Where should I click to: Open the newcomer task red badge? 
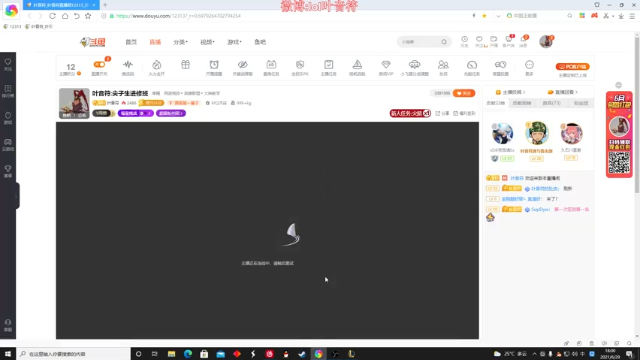pyautogui.click(x=410, y=113)
